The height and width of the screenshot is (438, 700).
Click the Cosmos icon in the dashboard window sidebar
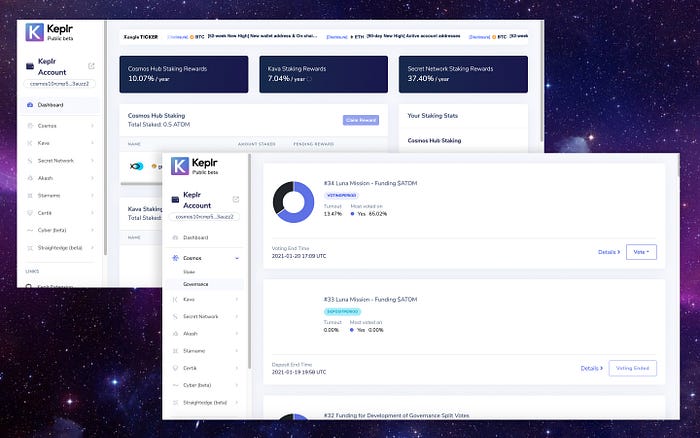pos(30,126)
